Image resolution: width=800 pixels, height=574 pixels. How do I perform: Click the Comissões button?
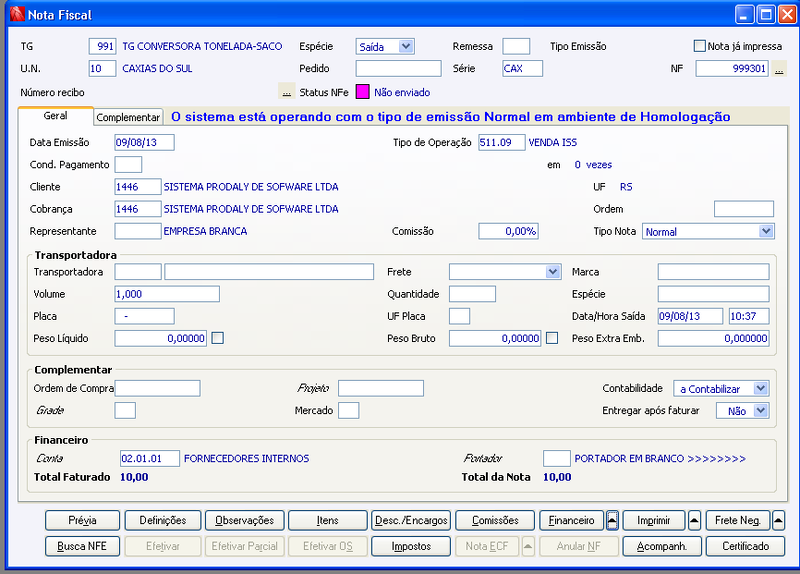[x=495, y=520]
